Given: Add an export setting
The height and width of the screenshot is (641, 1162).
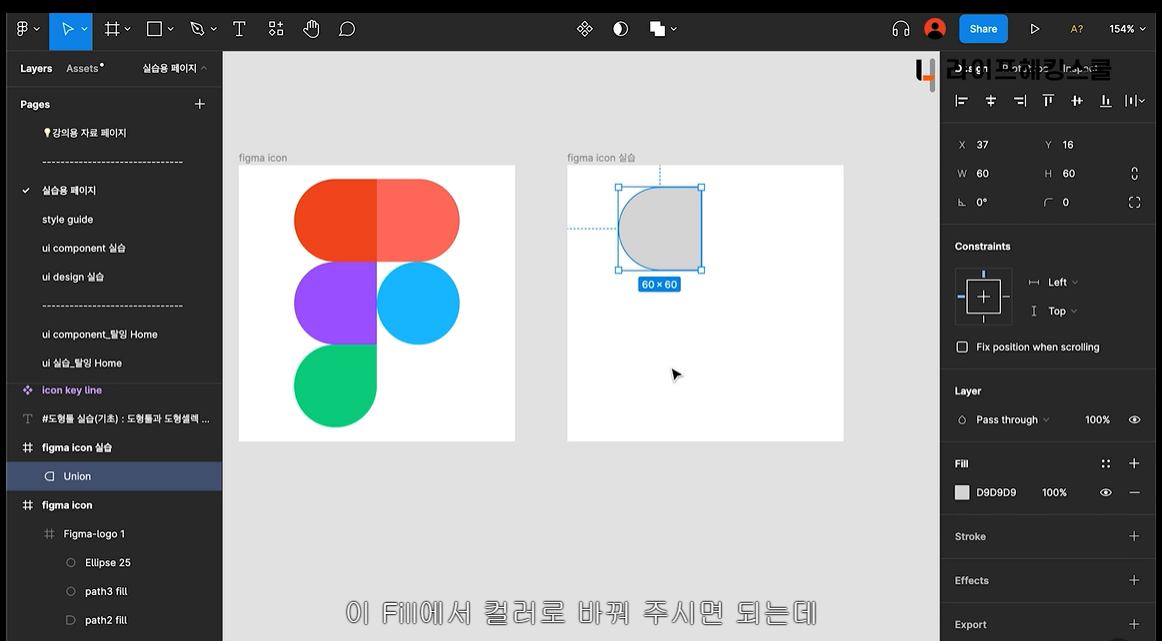Looking at the screenshot, I should [1134, 624].
